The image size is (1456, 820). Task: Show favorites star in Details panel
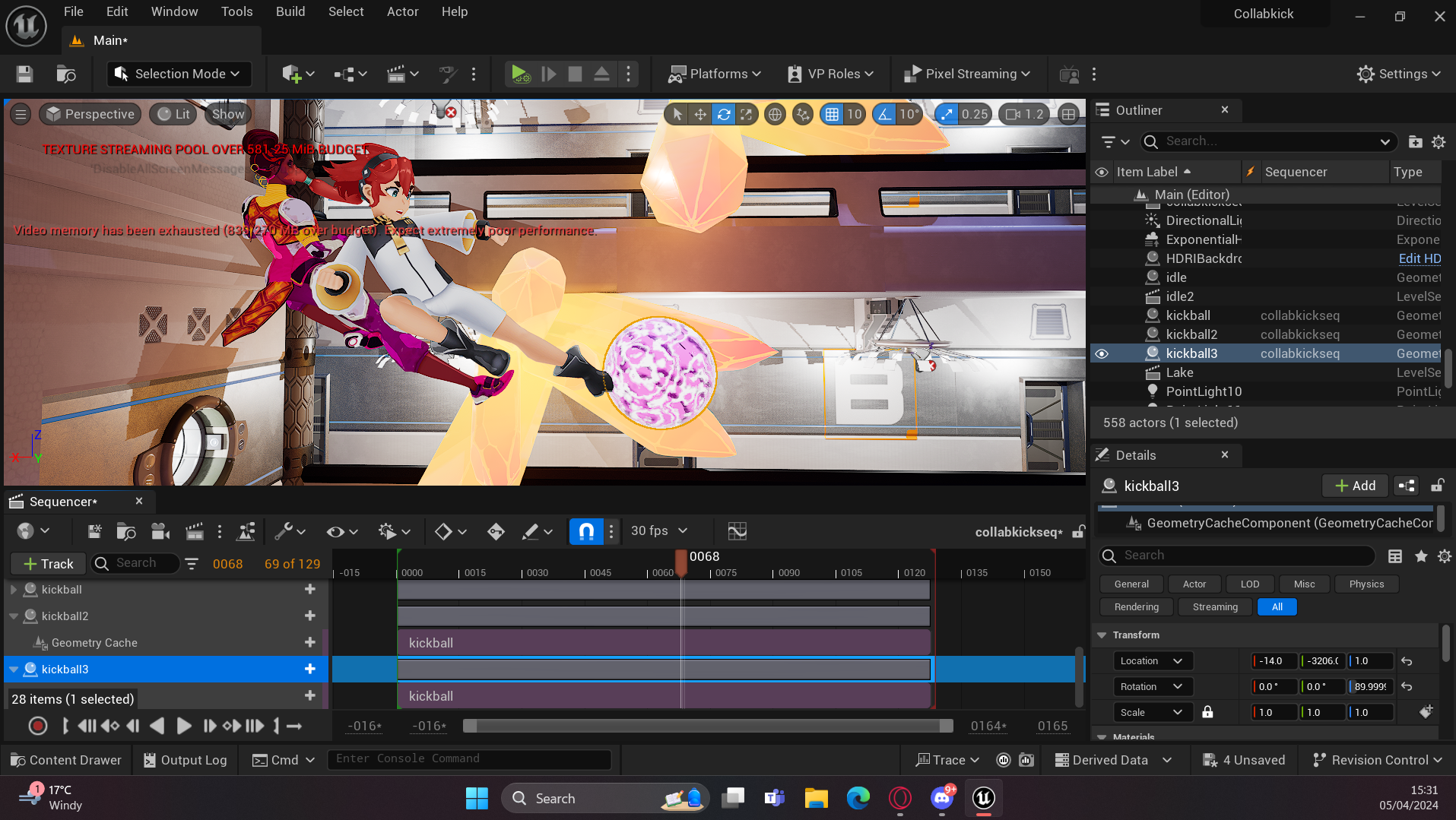coord(1420,556)
